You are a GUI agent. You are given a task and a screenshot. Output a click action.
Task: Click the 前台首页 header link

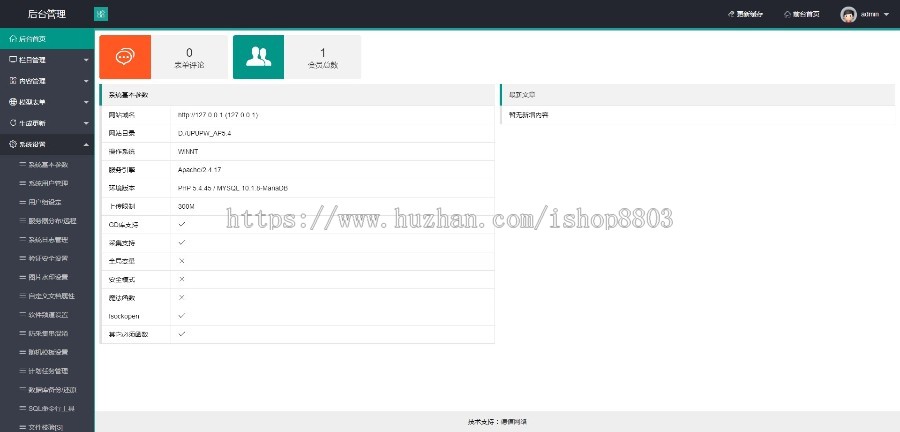click(806, 14)
